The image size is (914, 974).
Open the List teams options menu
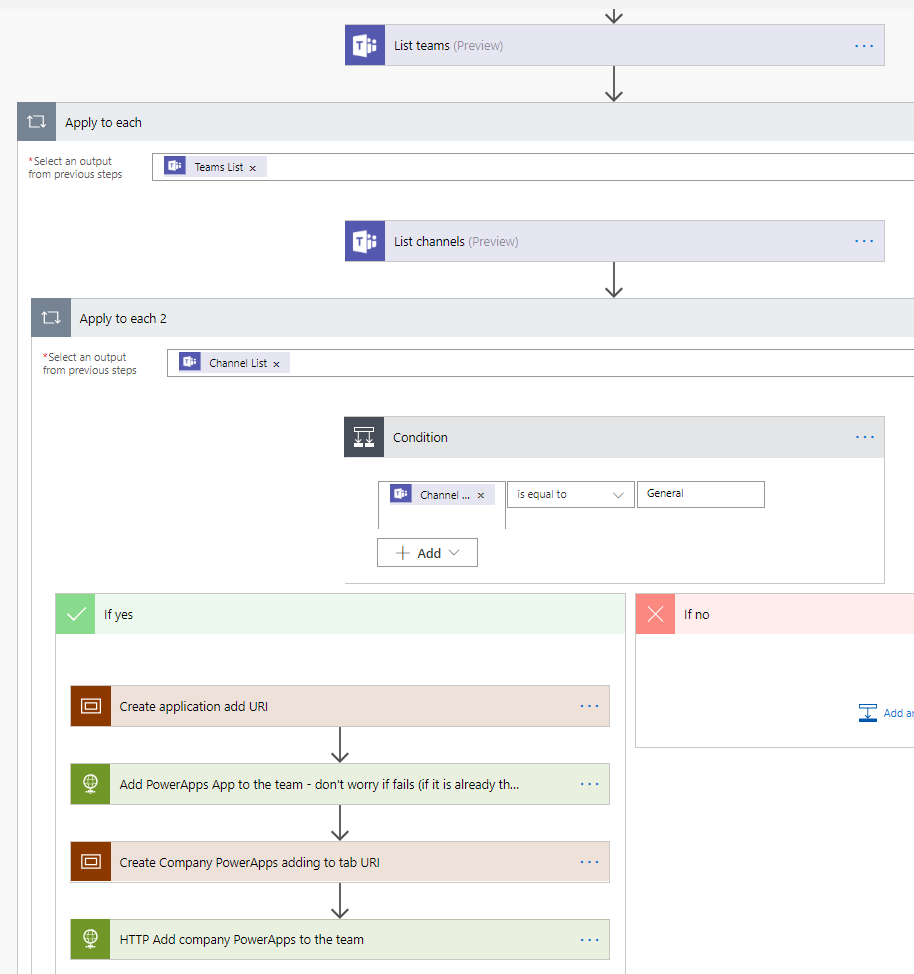click(x=864, y=45)
